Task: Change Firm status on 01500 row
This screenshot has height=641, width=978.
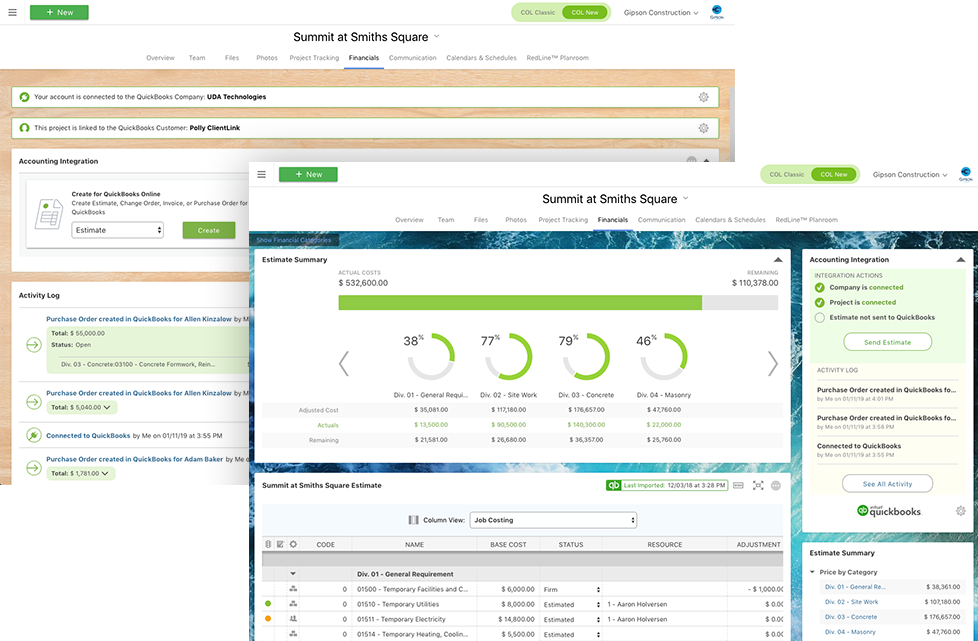Action: click(x=571, y=589)
